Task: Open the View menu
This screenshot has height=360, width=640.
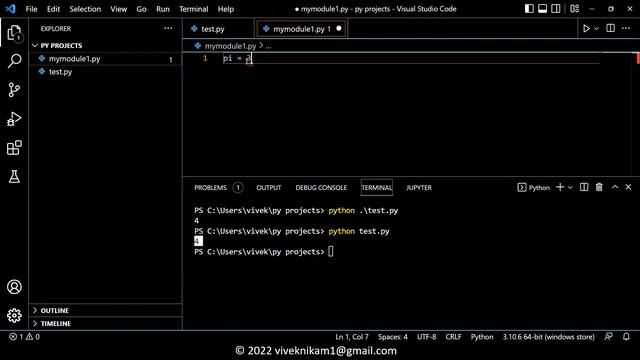Action: (118, 9)
